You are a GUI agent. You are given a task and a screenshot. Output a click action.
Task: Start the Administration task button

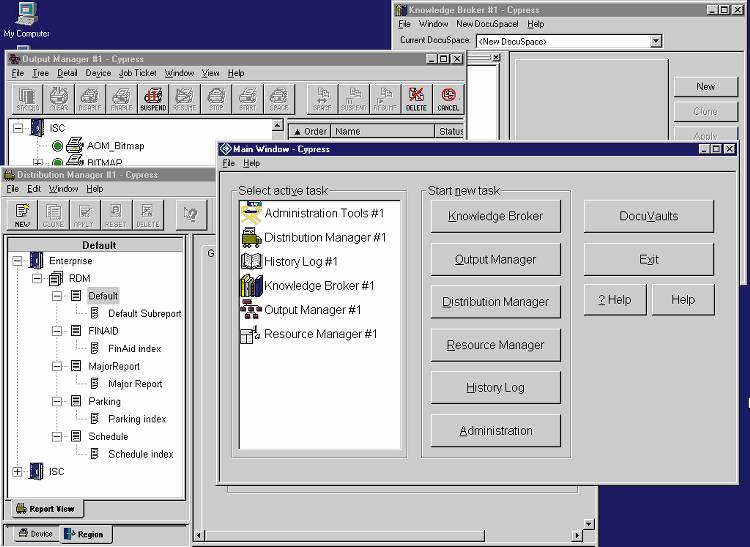(496, 430)
